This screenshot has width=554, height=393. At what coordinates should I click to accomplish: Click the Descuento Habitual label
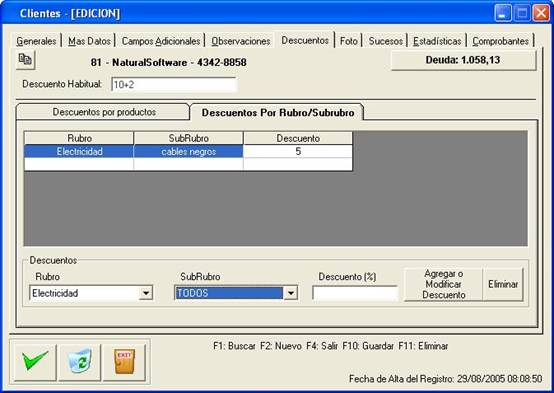pos(62,84)
